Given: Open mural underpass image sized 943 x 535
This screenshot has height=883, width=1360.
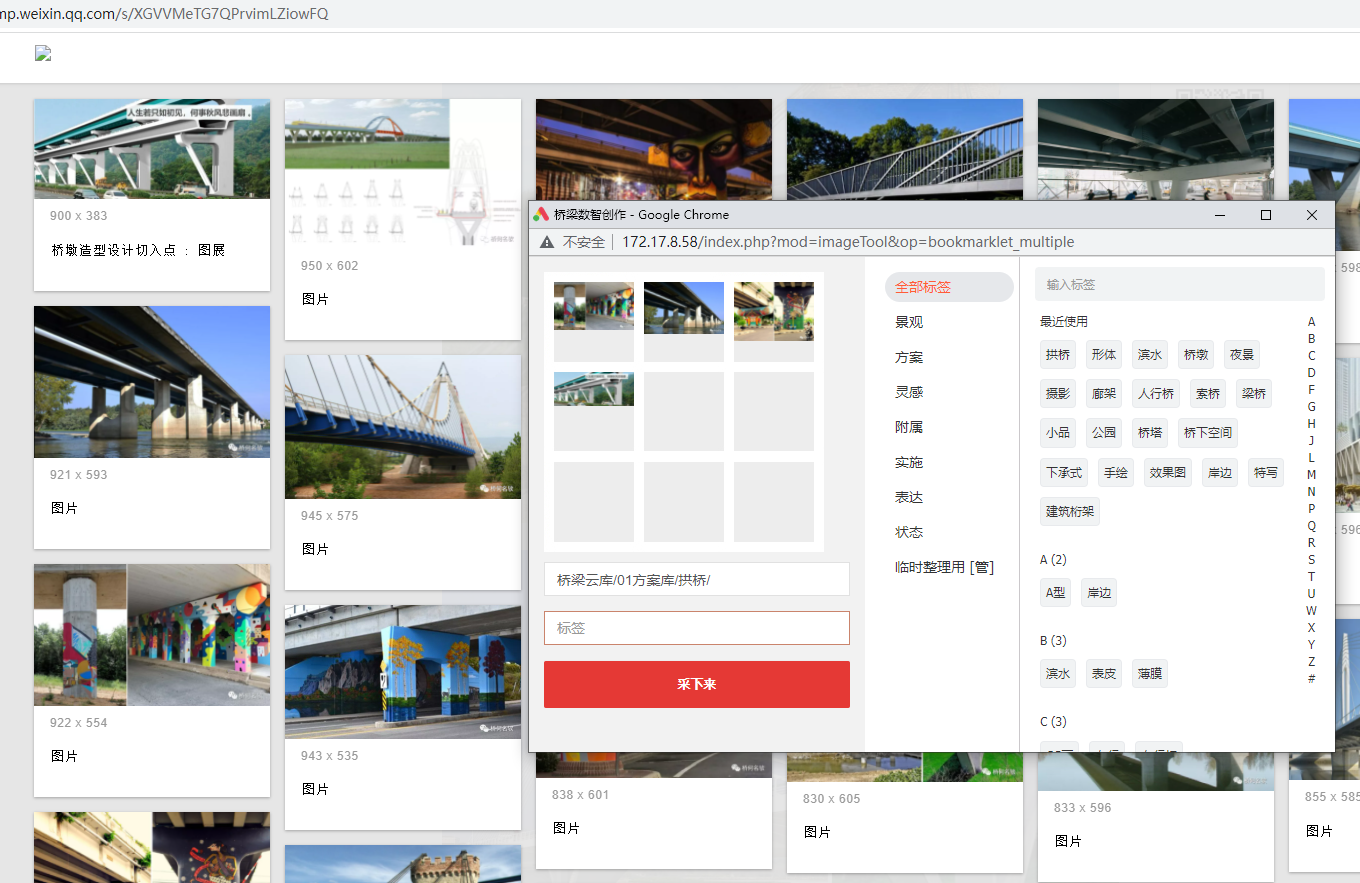Looking at the screenshot, I should (x=403, y=672).
